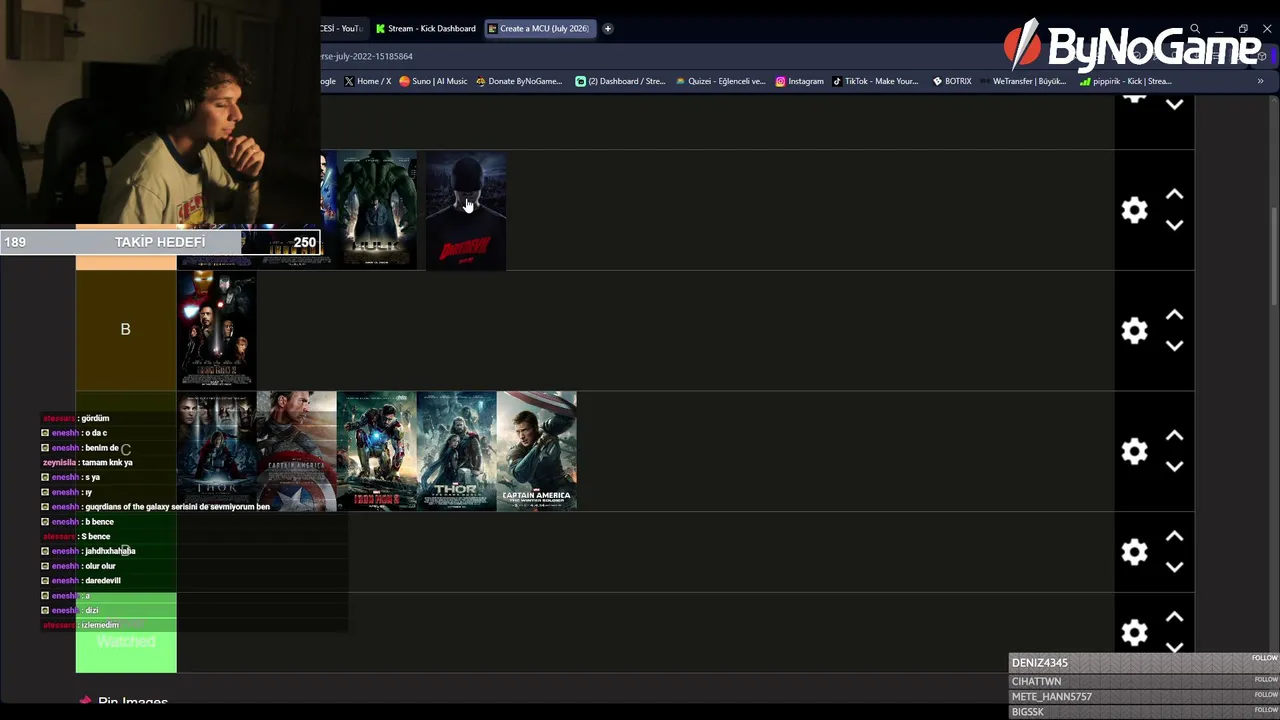The width and height of the screenshot is (1280, 720).
Task: Click chat message "olur olur"
Action: pos(101,566)
